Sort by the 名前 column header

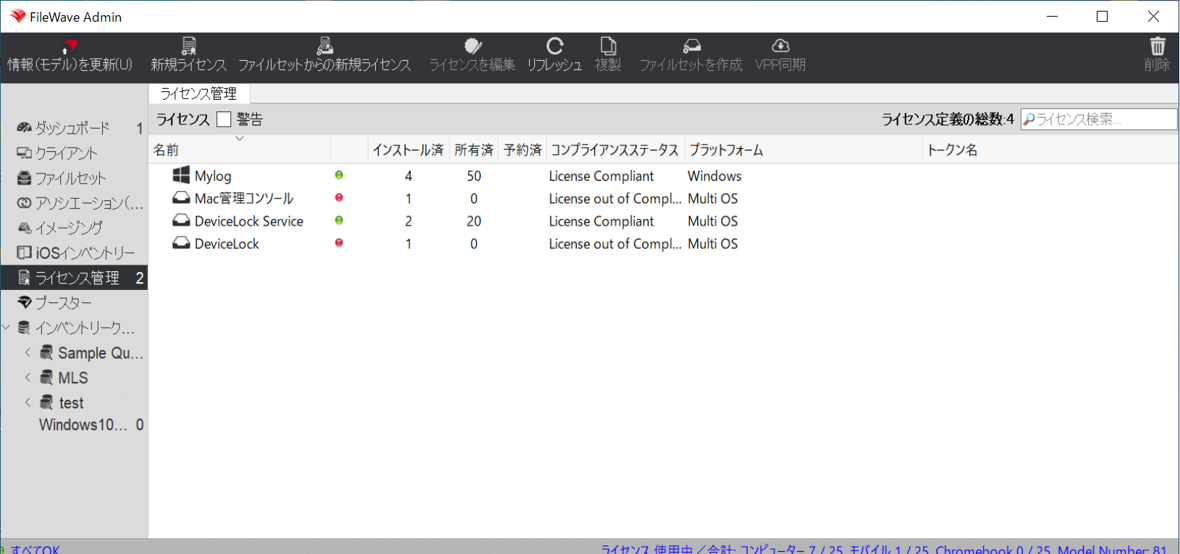point(240,151)
